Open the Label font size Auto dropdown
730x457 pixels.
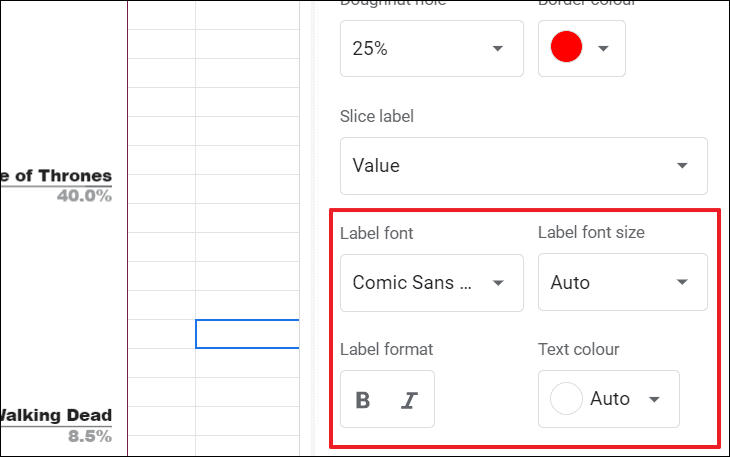click(622, 282)
